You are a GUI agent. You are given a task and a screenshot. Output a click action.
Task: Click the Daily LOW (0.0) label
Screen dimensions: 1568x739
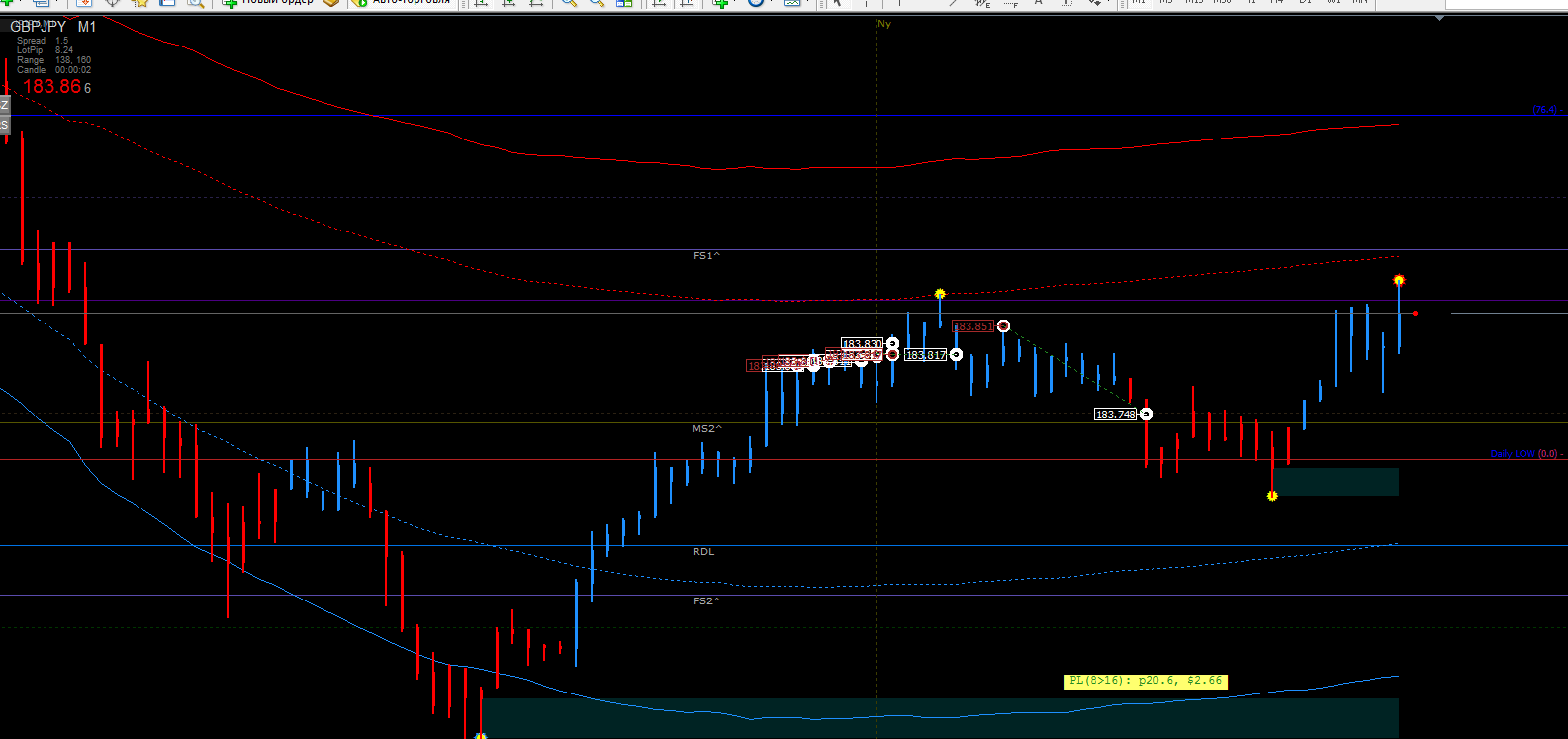click(x=1522, y=454)
